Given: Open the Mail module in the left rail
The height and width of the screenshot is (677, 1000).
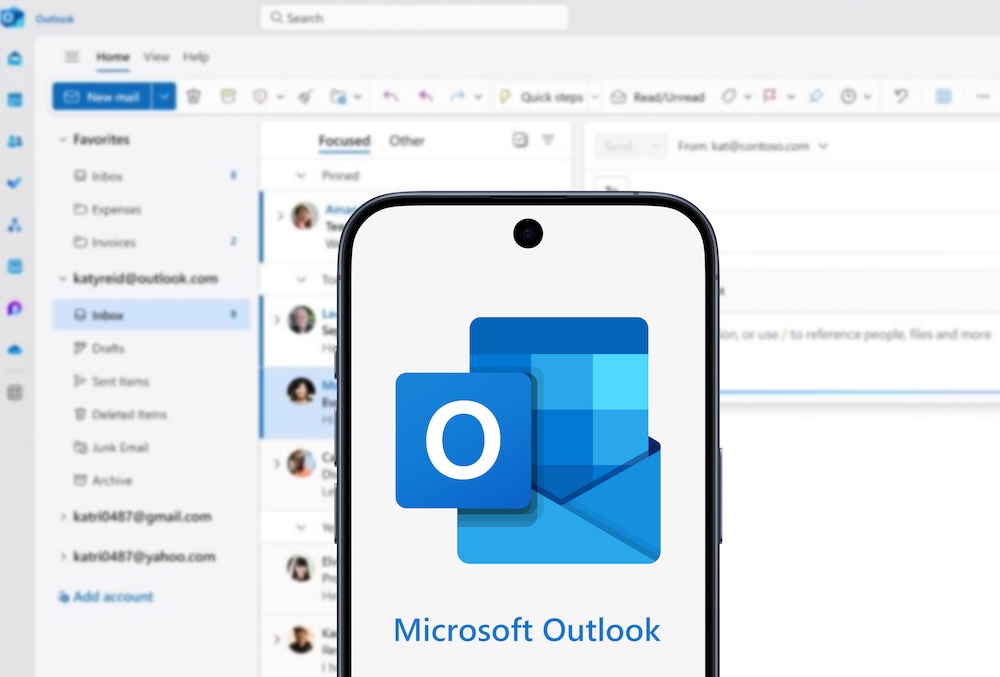Looking at the screenshot, I should [15, 59].
